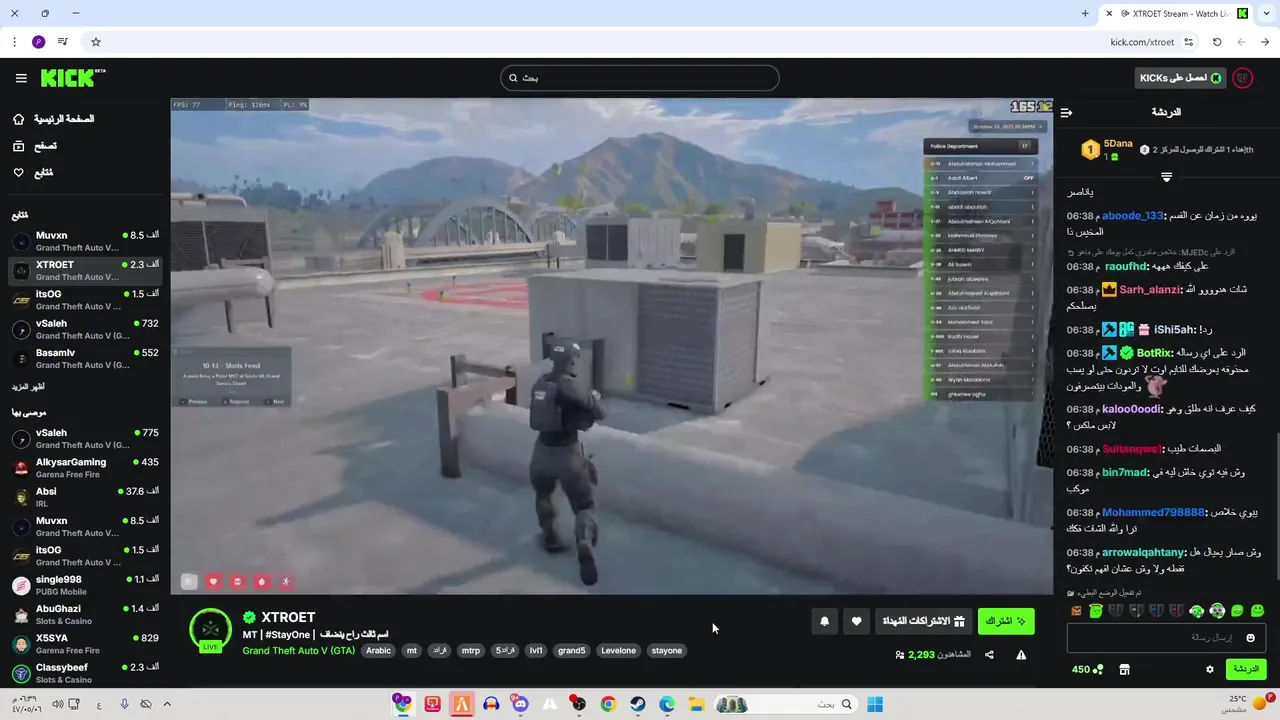Screen dimensions: 1280x720
Task: Insert the orange emote in quick emote row
Action: click(1076, 611)
